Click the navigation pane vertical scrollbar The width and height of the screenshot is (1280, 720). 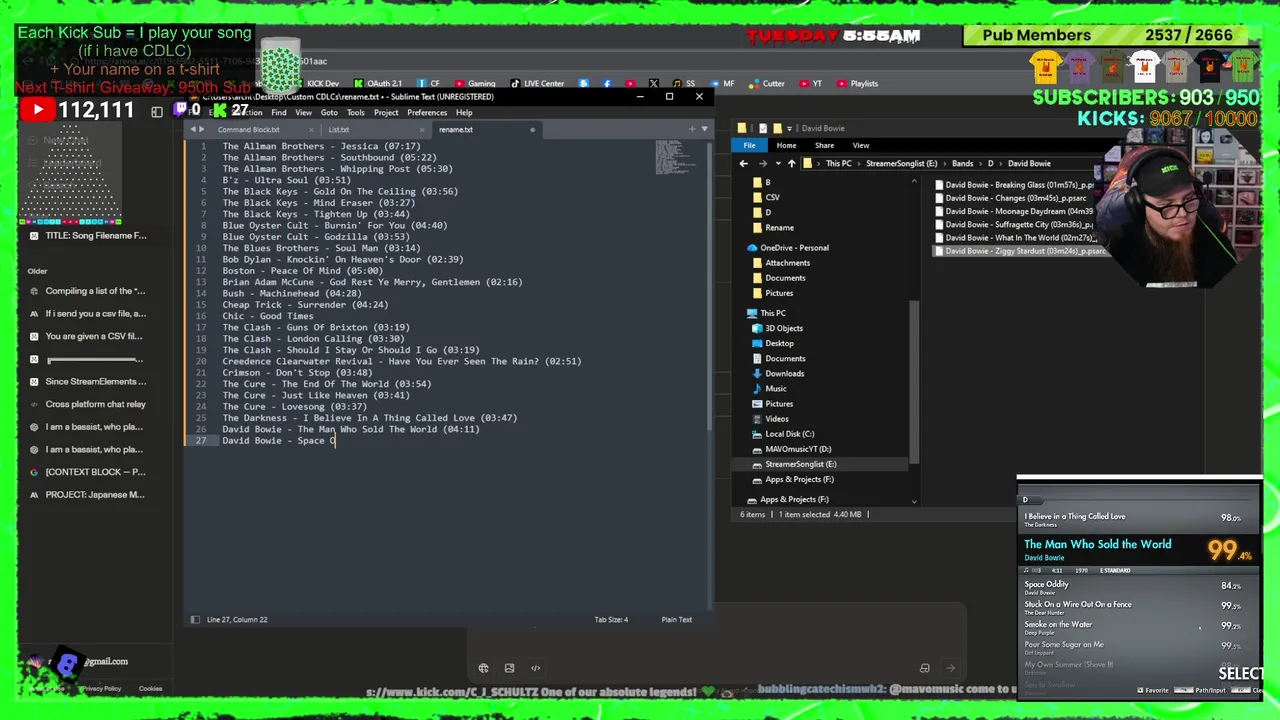click(x=914, y=380)
